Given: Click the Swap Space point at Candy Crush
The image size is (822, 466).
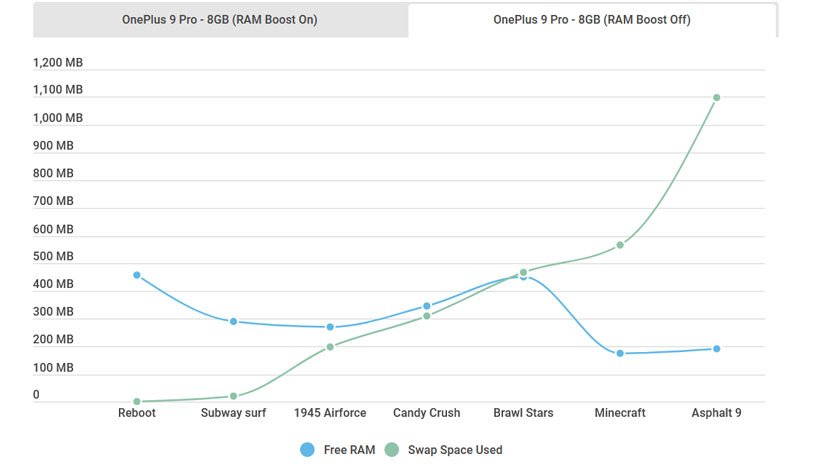Looking at the screenshot, I should [x=427, y=316].
